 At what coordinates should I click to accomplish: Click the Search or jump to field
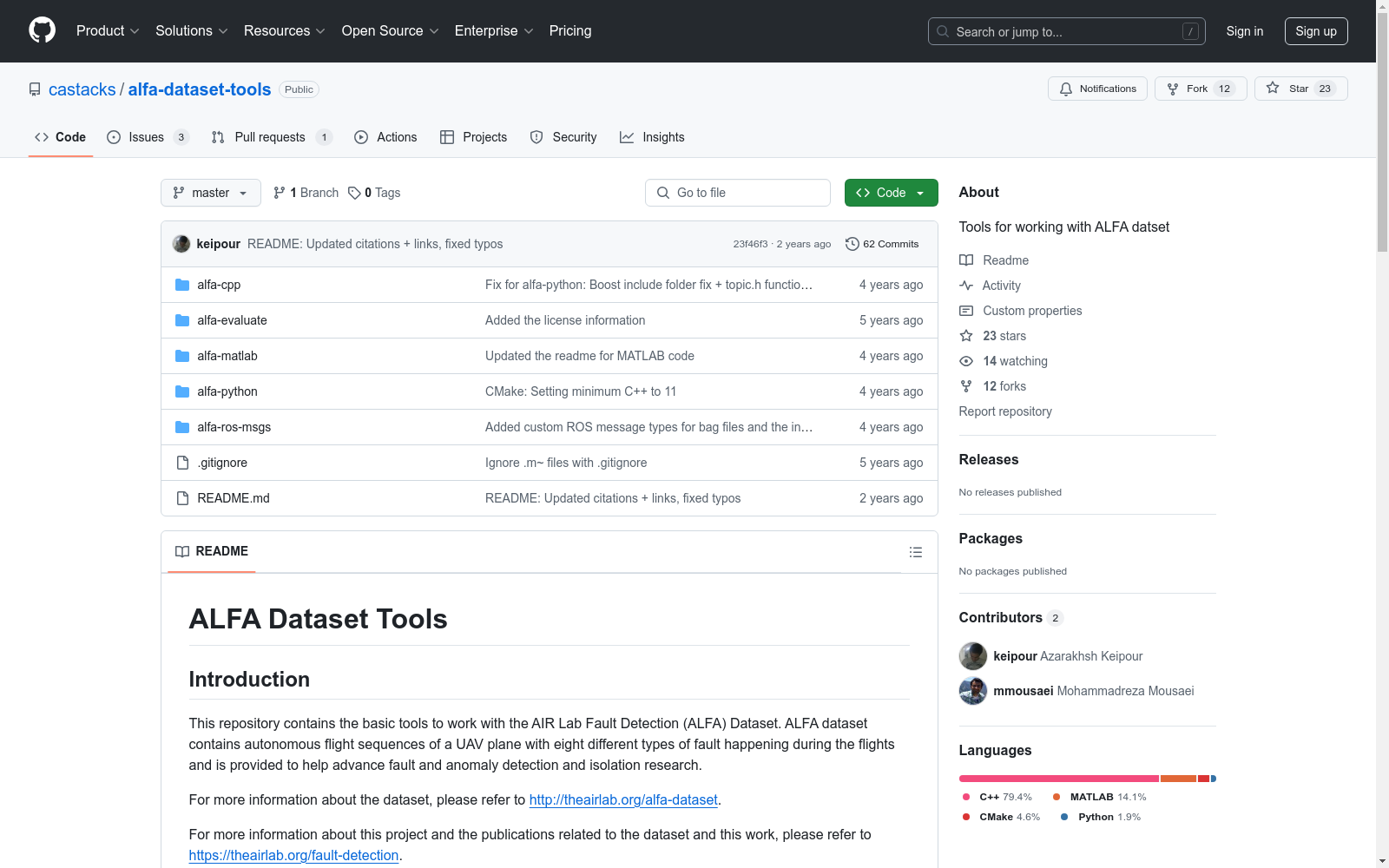[x=1067, y=31]
